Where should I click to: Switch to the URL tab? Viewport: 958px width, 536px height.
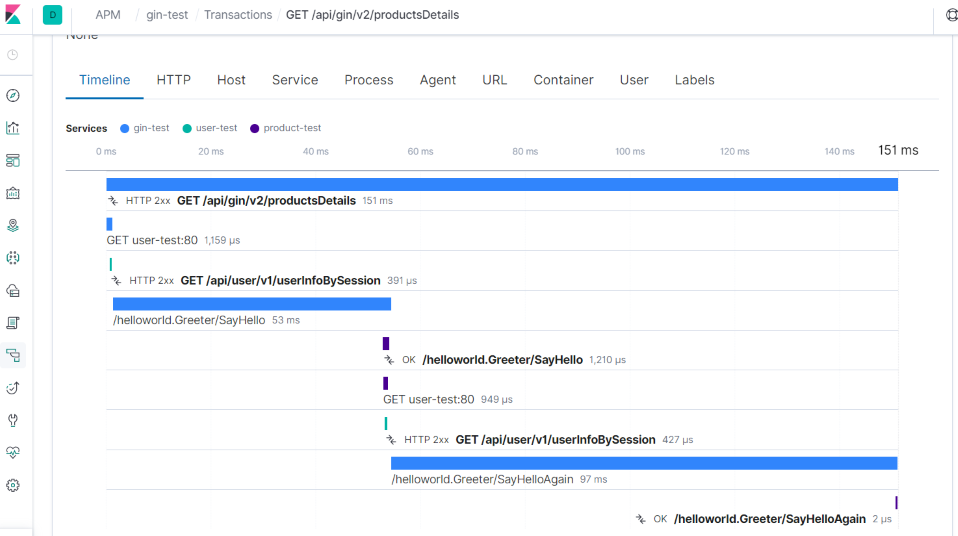click(494, 80)
